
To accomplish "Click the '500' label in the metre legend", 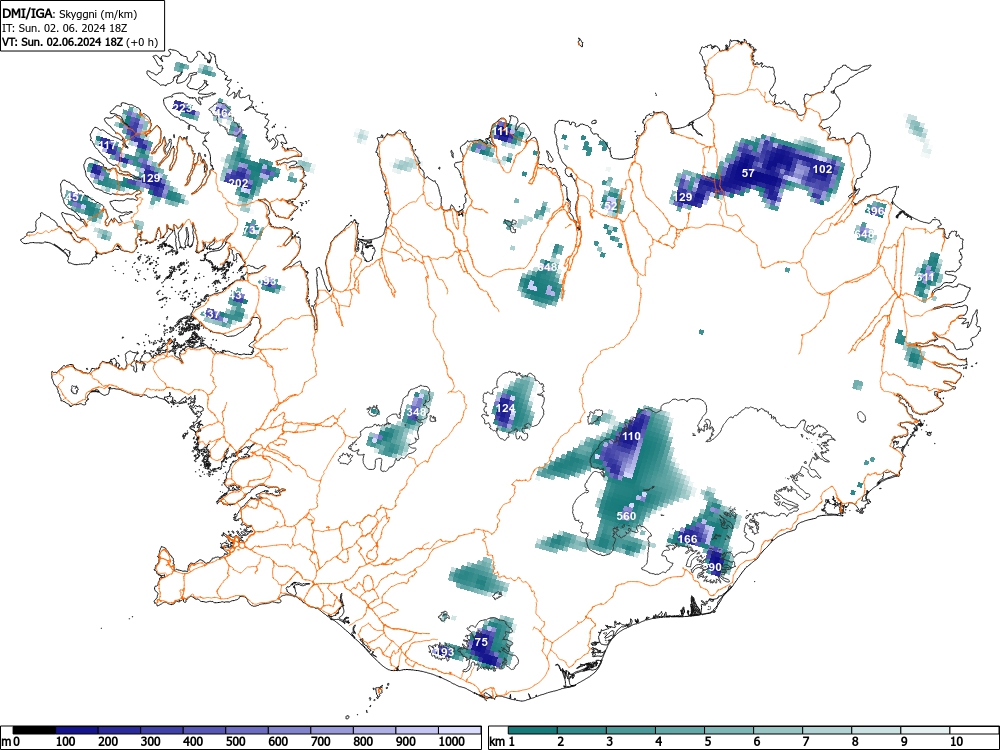I will [236, 742].
